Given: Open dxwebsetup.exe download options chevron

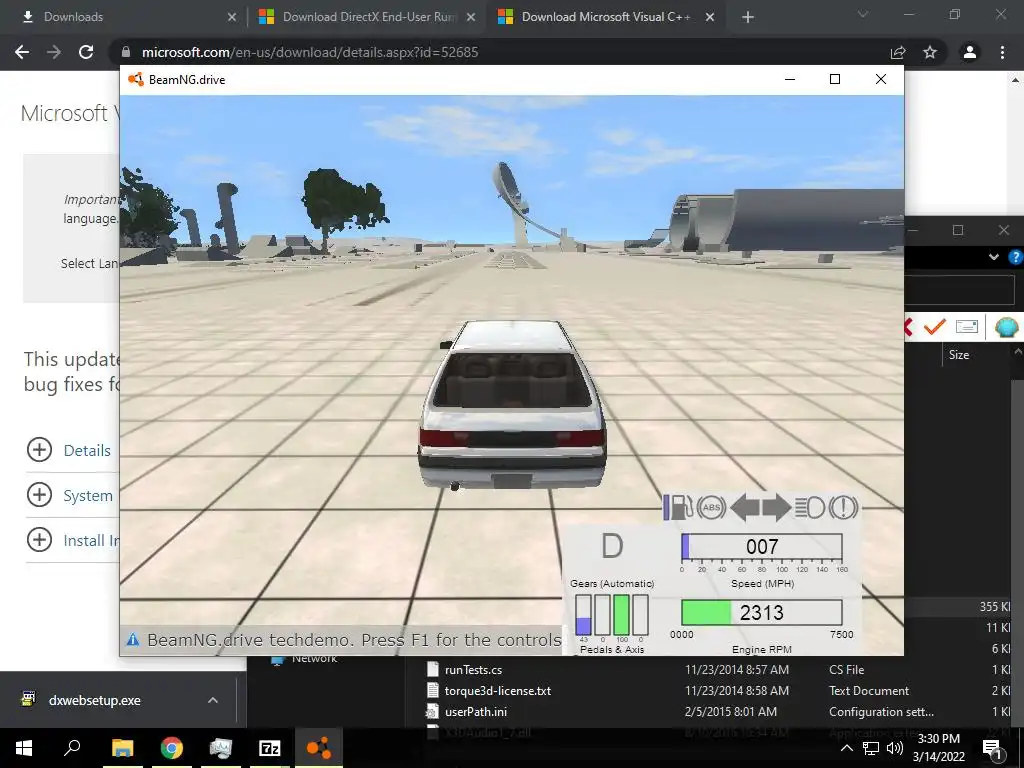Looking at the screenshot, I should (x=212, y=700).
